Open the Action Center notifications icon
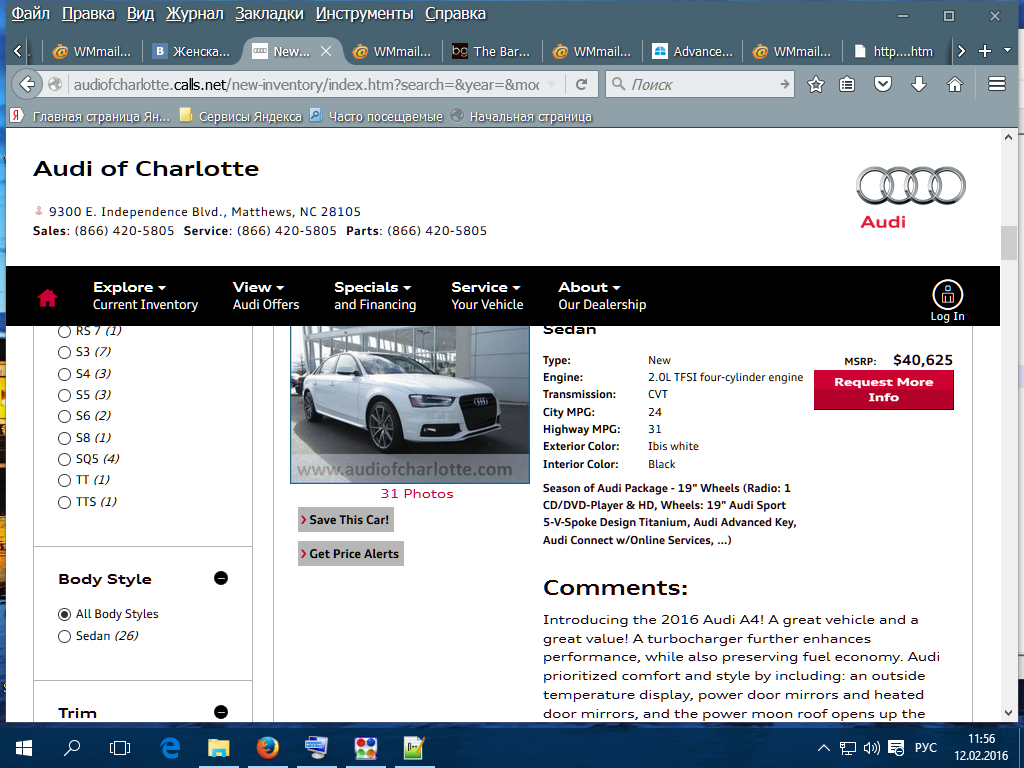1024x768 pixels. click(896, 748)
